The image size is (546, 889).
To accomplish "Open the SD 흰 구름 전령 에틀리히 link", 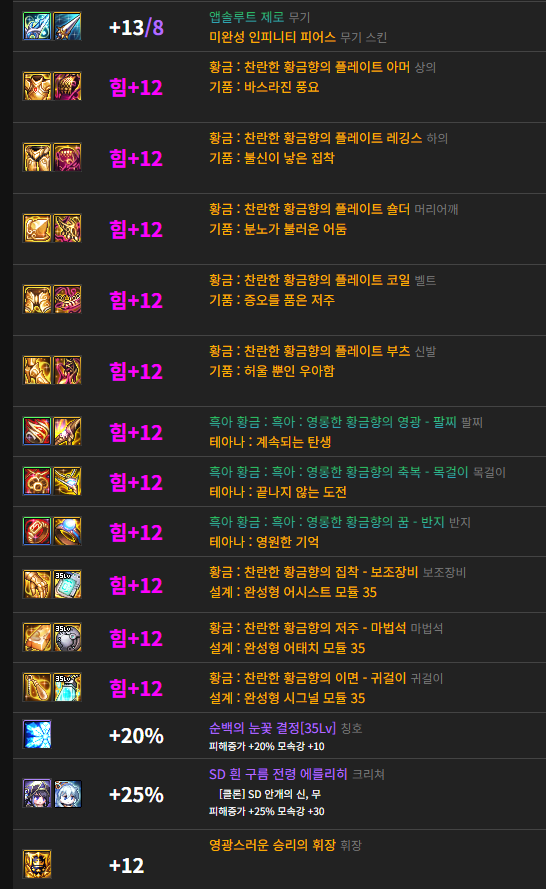I will point(278,774).
